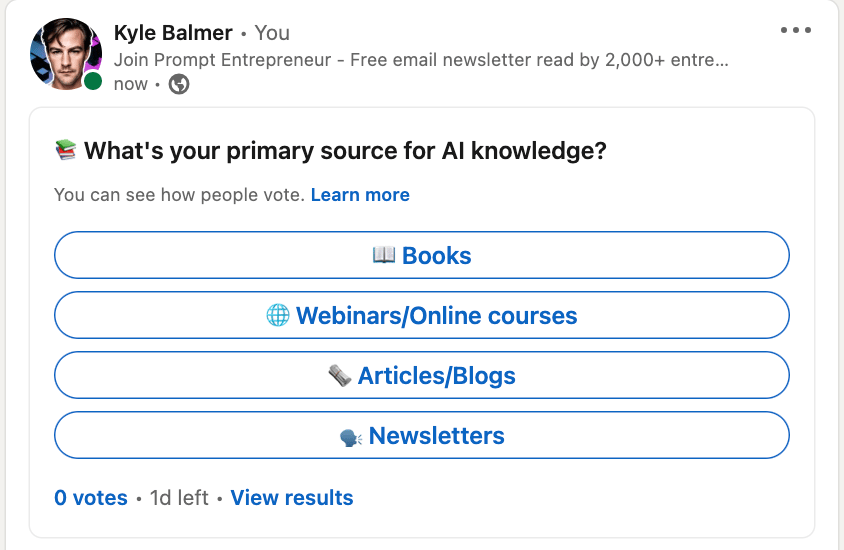The image size is (844, 550).
Task: Click the 1d left poll duration text
Action: coord(179,498)
